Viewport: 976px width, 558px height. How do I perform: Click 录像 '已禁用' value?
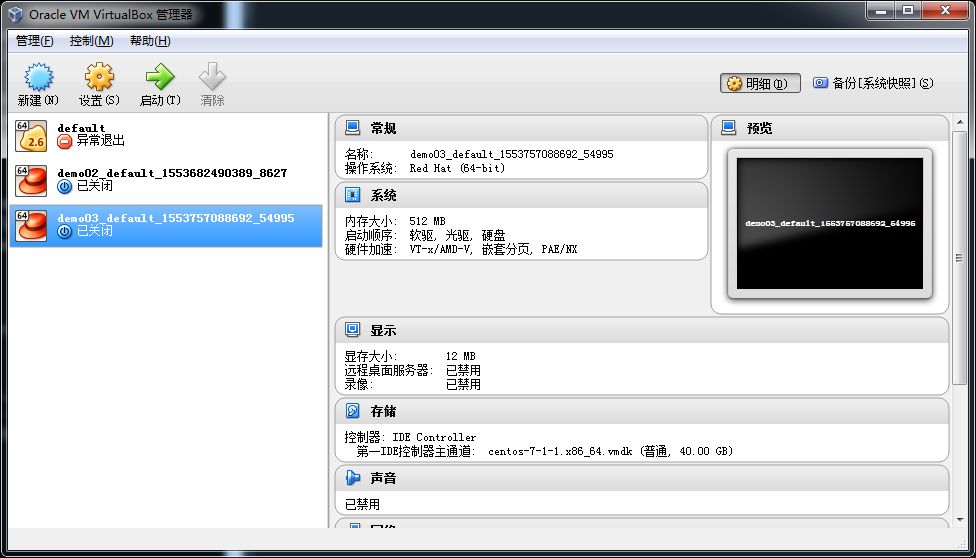(x=463, y=385)
